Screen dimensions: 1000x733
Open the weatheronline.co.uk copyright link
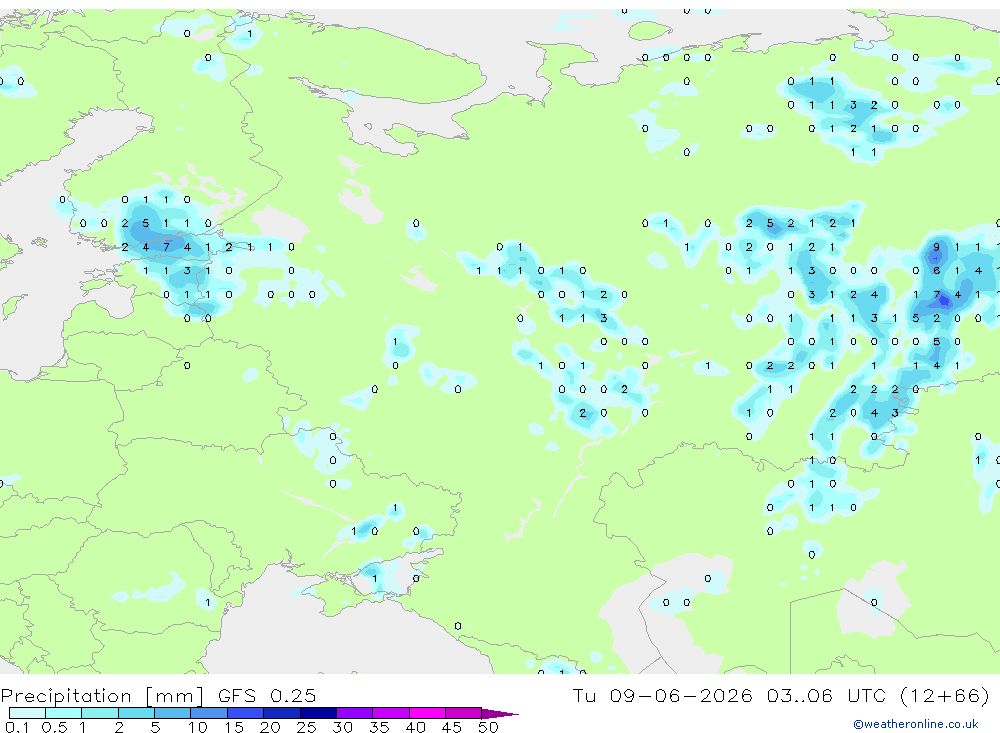tap(916, 724)
